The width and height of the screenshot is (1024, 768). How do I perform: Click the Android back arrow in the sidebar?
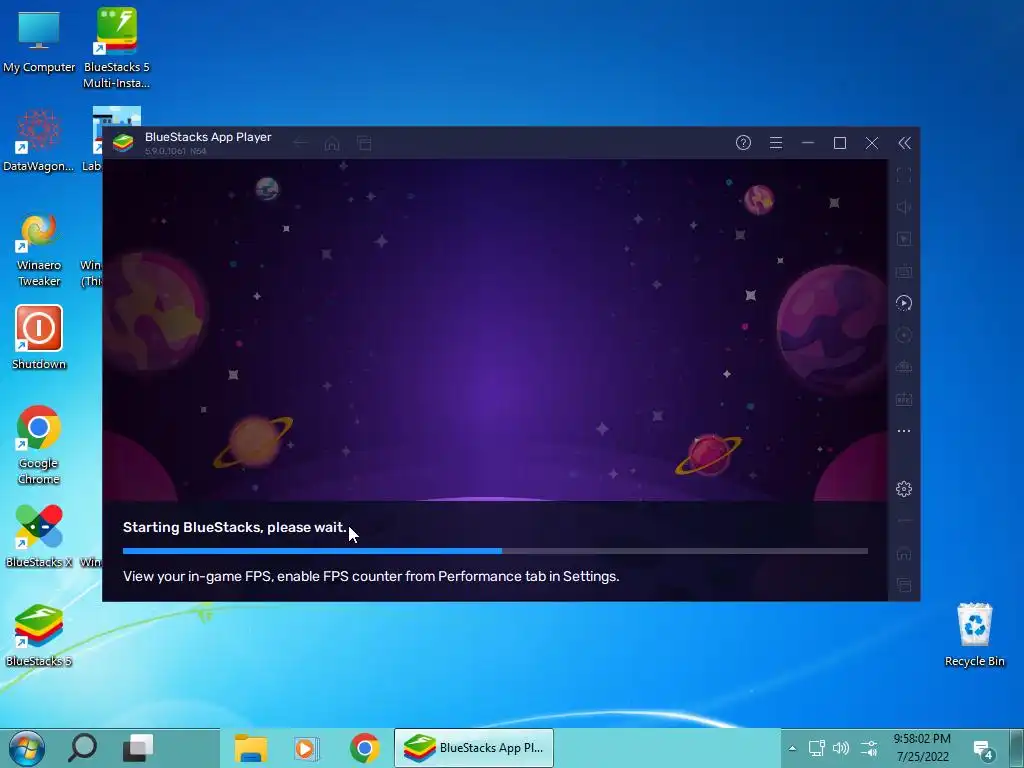[904, 521]
